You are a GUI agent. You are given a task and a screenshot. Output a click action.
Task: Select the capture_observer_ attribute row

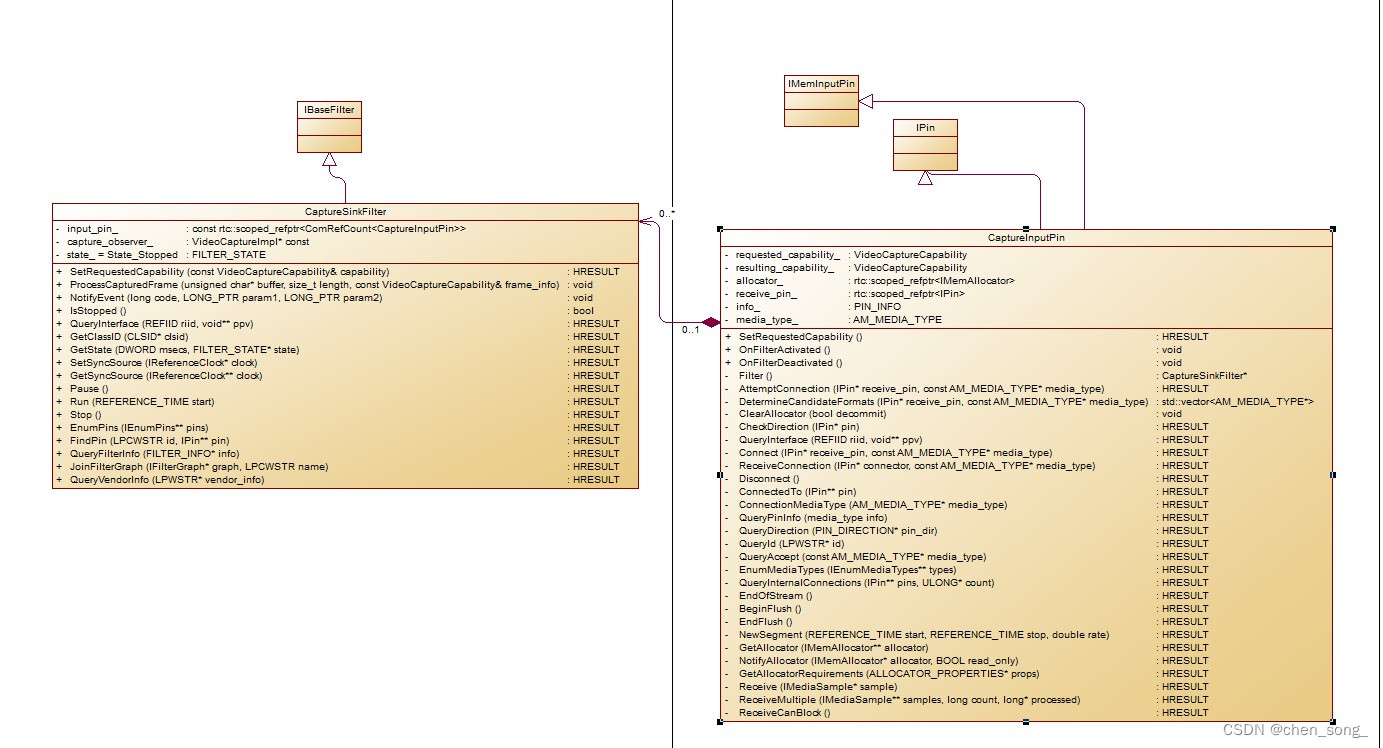(345, 242)
